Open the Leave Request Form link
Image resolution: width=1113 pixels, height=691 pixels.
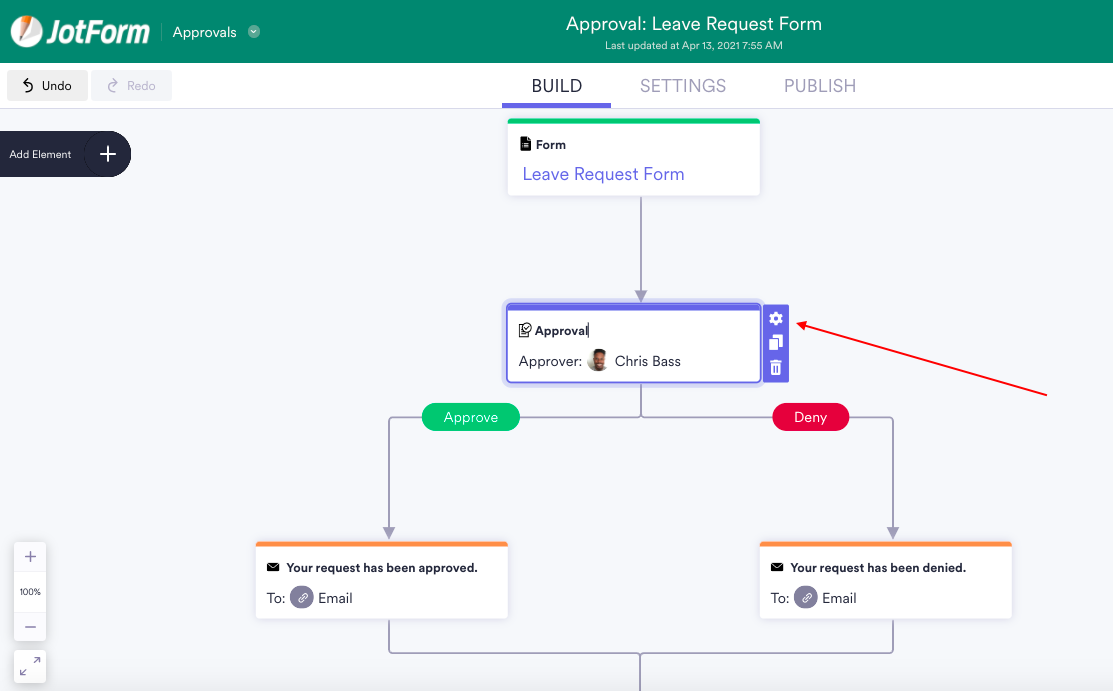[603, 174]
